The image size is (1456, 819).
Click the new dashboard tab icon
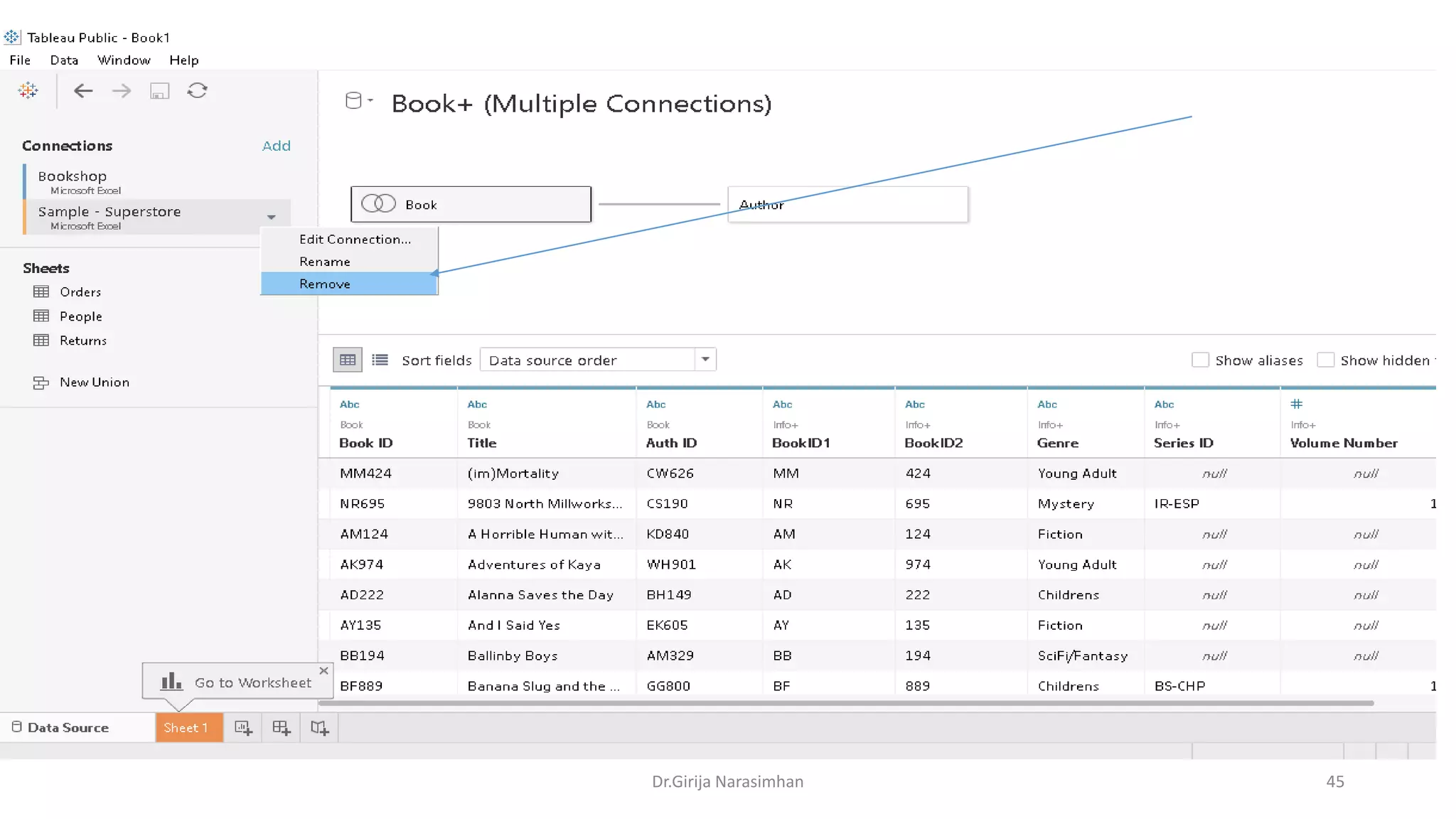point(282,728)
